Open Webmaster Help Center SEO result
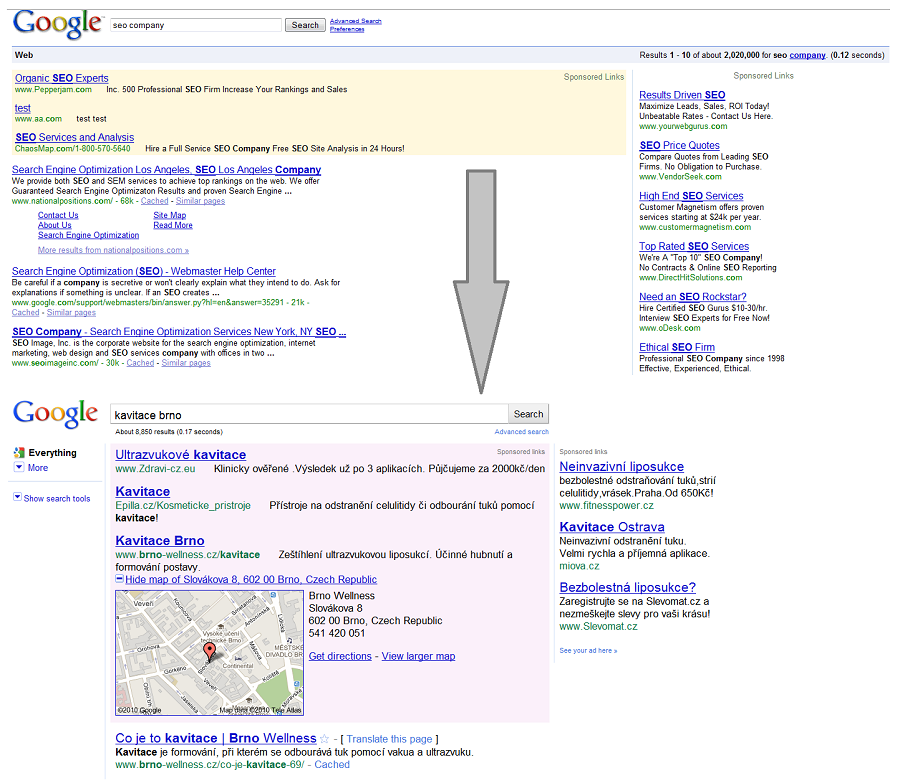Viewport: 900px width, 783px height. coord(143,272)
